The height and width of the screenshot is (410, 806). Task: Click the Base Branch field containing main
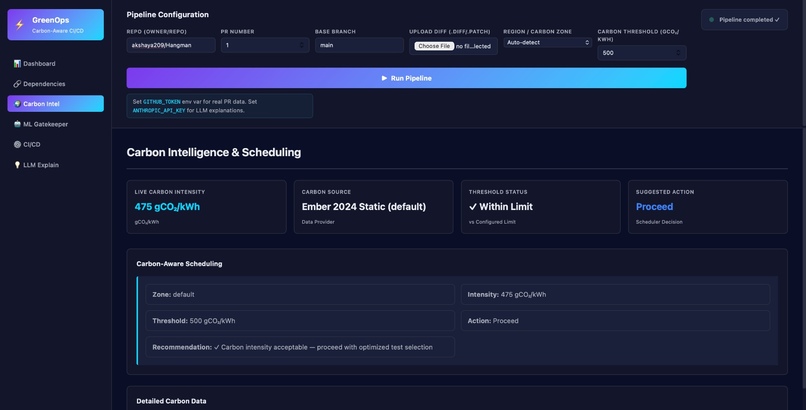(x=359, y=45)
